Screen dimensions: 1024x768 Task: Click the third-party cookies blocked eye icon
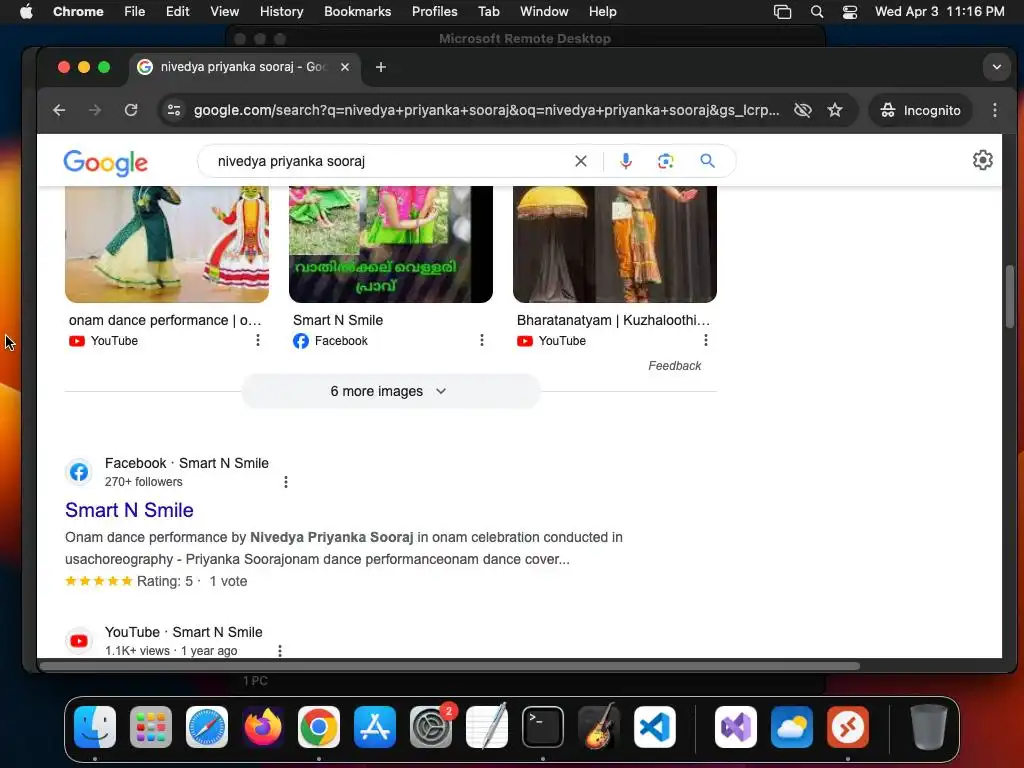point(803,110)
